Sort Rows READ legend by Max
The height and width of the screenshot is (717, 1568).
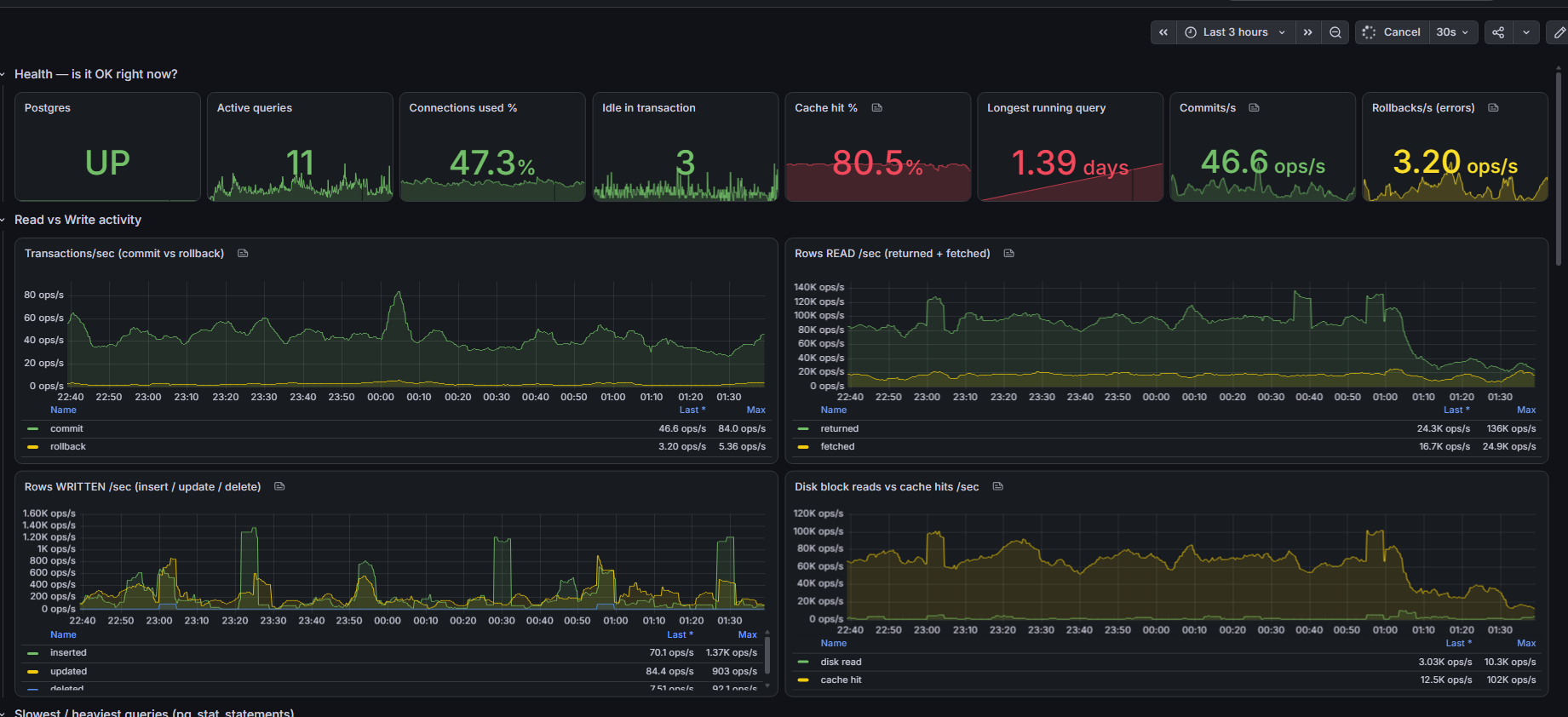pyautogui.click(x=1526, y=410)
